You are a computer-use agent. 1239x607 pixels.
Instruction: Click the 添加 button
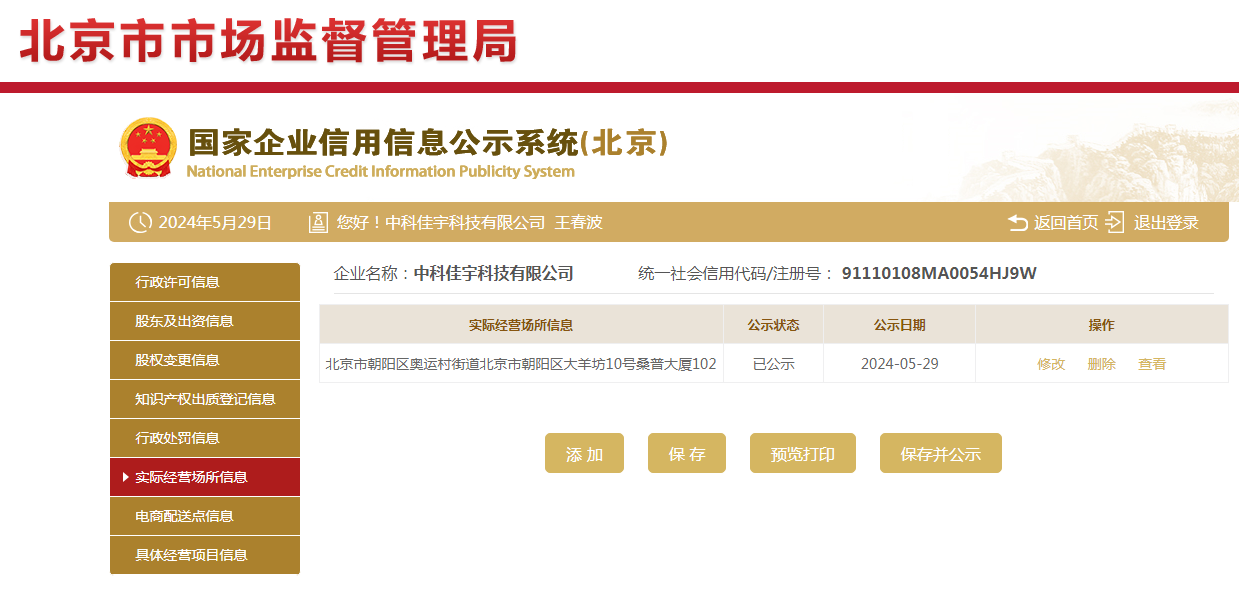click(584, 453)
